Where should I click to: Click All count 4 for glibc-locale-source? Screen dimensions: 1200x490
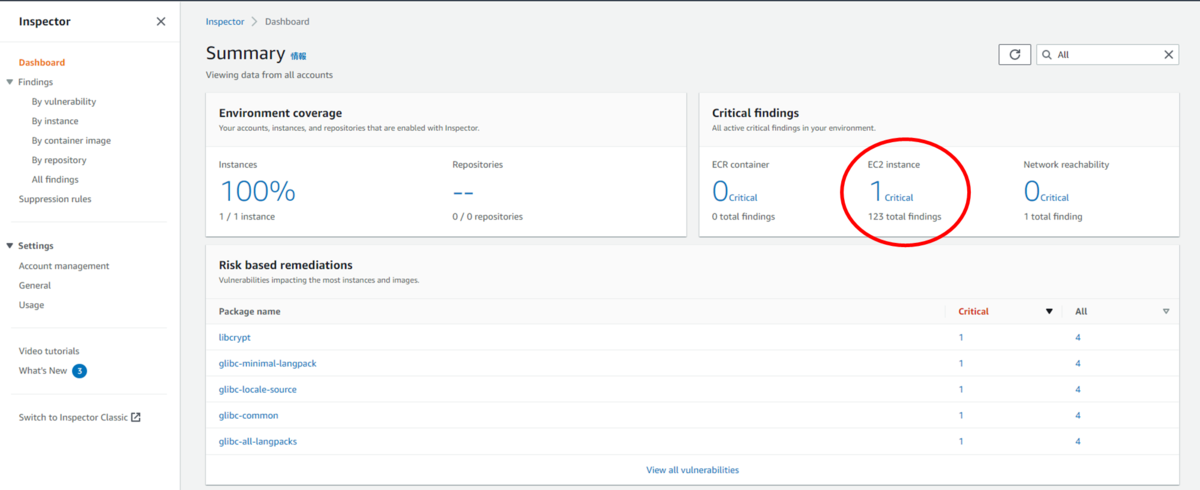(1078, 389)
